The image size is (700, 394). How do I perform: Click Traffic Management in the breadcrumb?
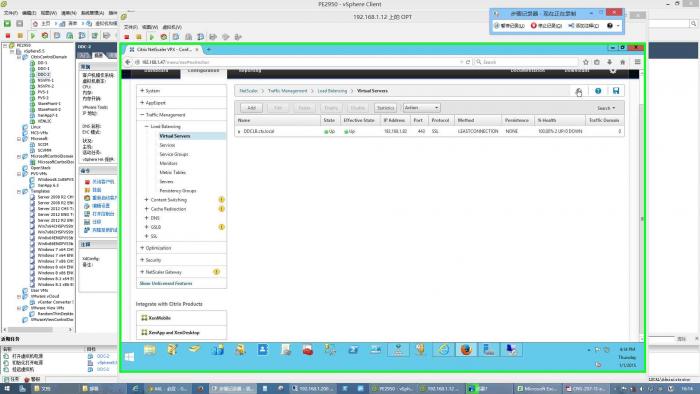point(288,91)
